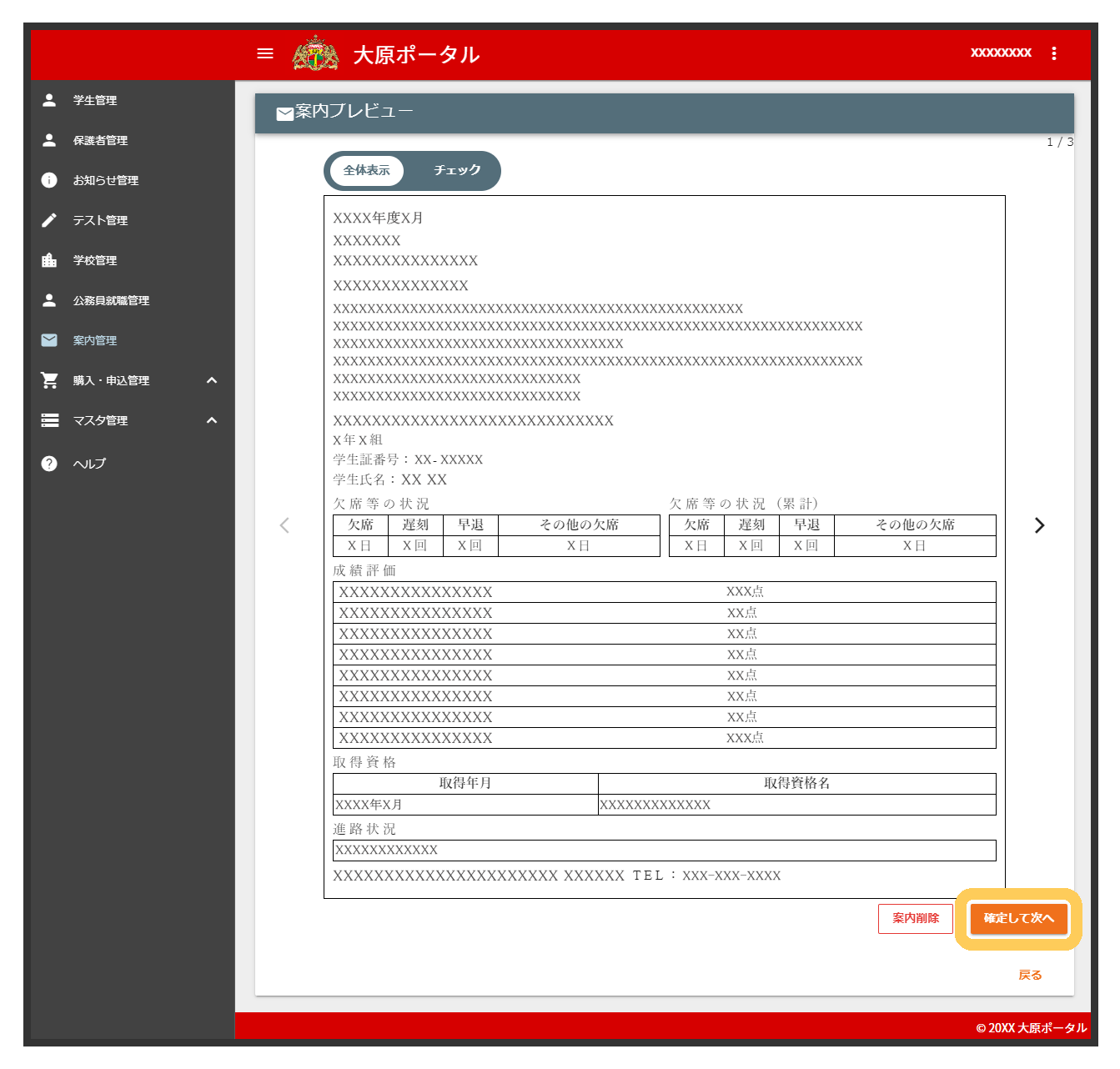Click the envelope icon beside 案内プレビュー

(285, 113)
